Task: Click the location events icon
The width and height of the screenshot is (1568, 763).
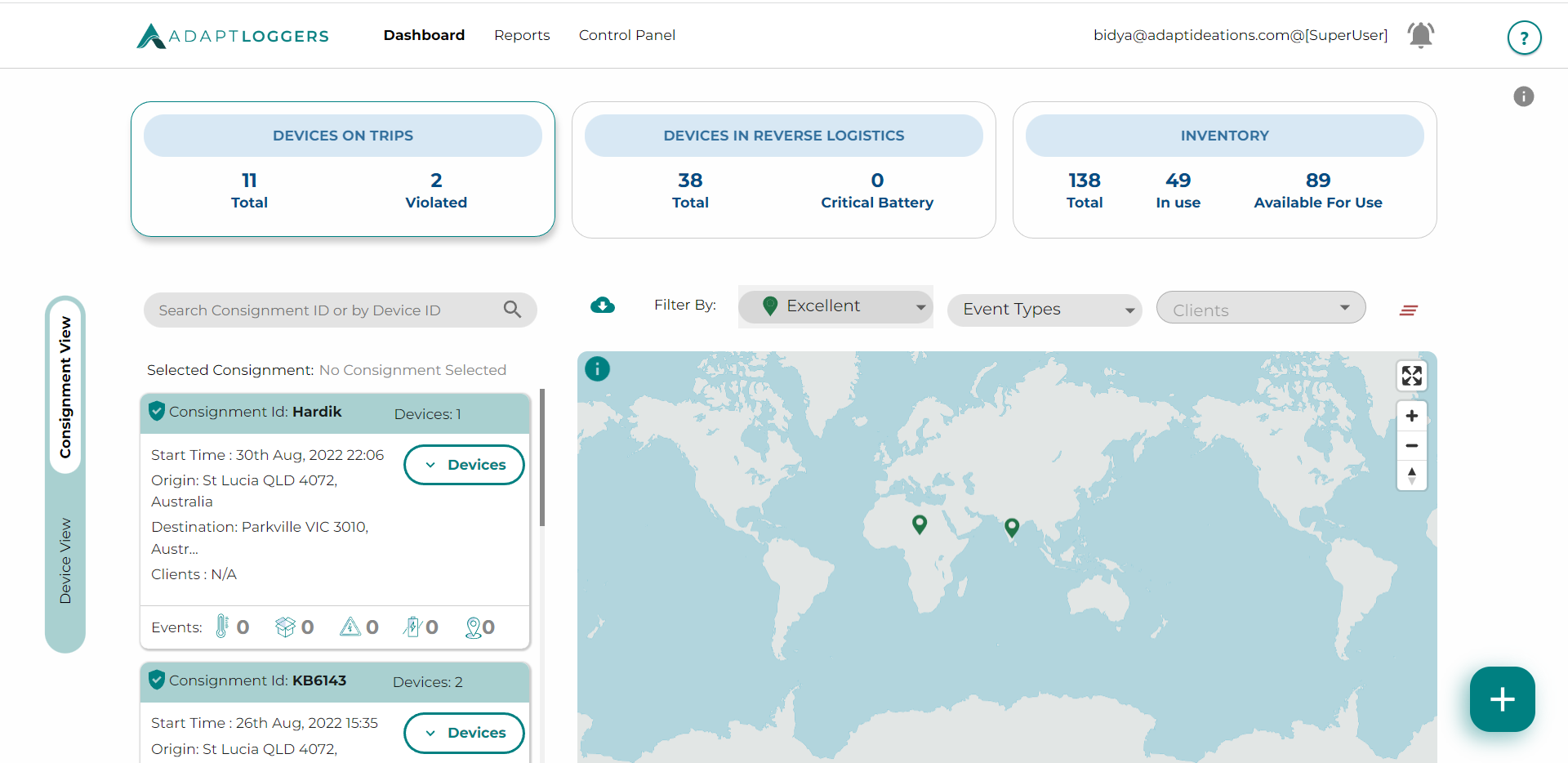Action: pos(473,627)
